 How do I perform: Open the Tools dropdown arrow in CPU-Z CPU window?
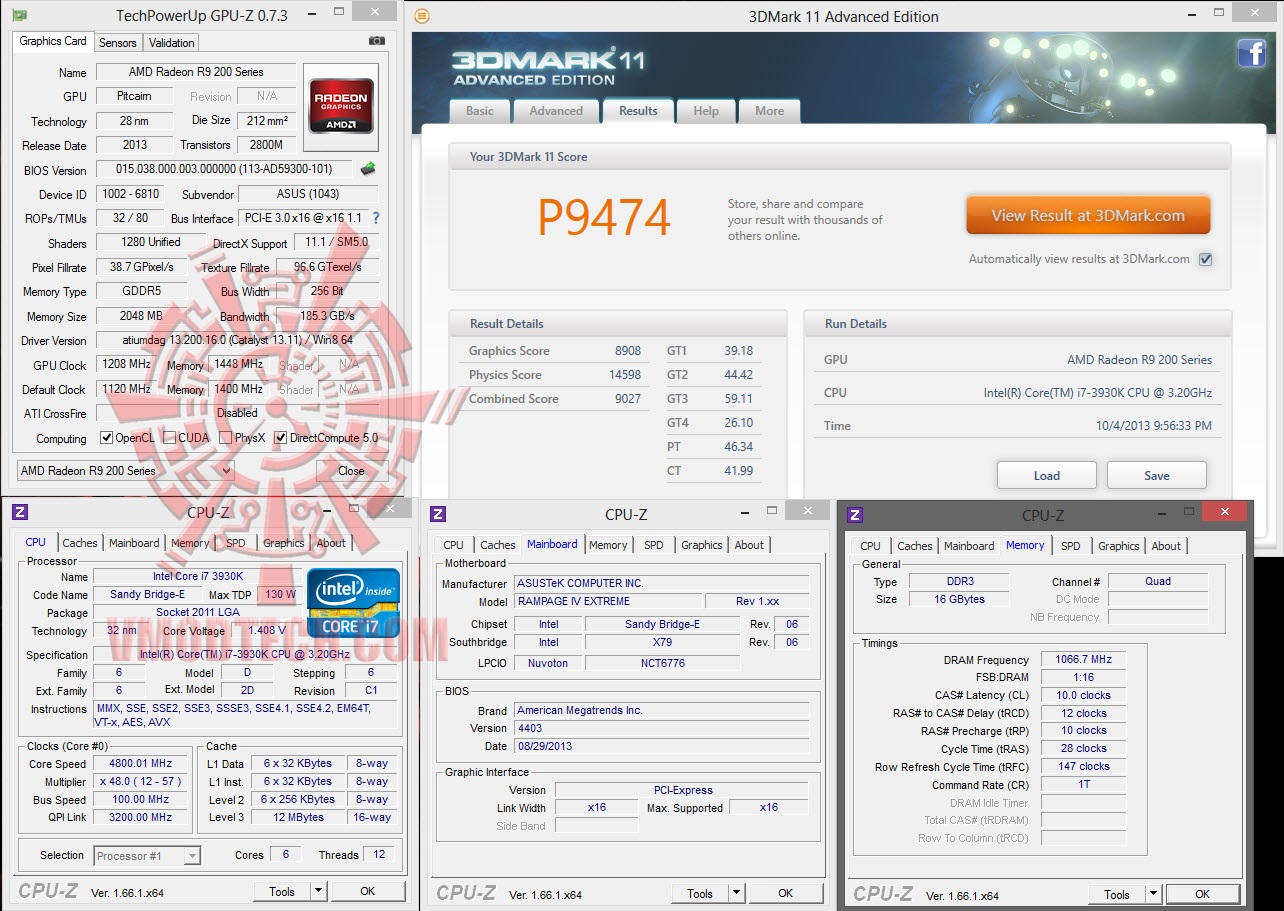click(318, 891)
